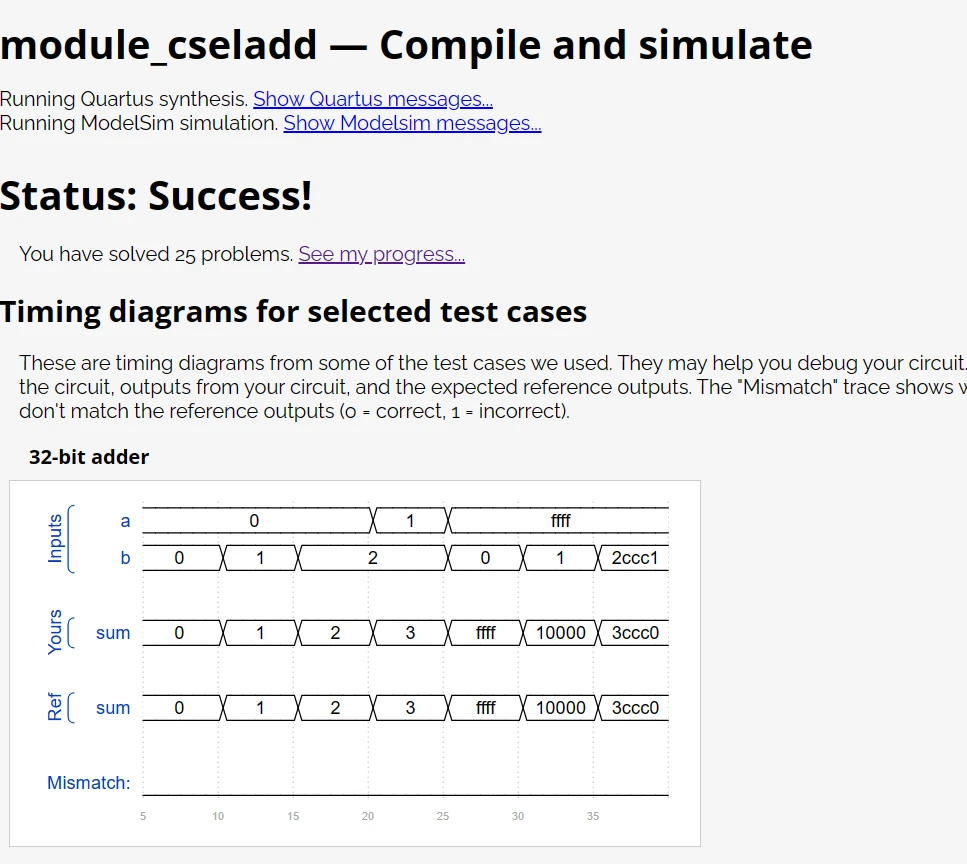Click the ffff value in signal a
This screenshot has height=864, width=967.
[x=561, y=521]
